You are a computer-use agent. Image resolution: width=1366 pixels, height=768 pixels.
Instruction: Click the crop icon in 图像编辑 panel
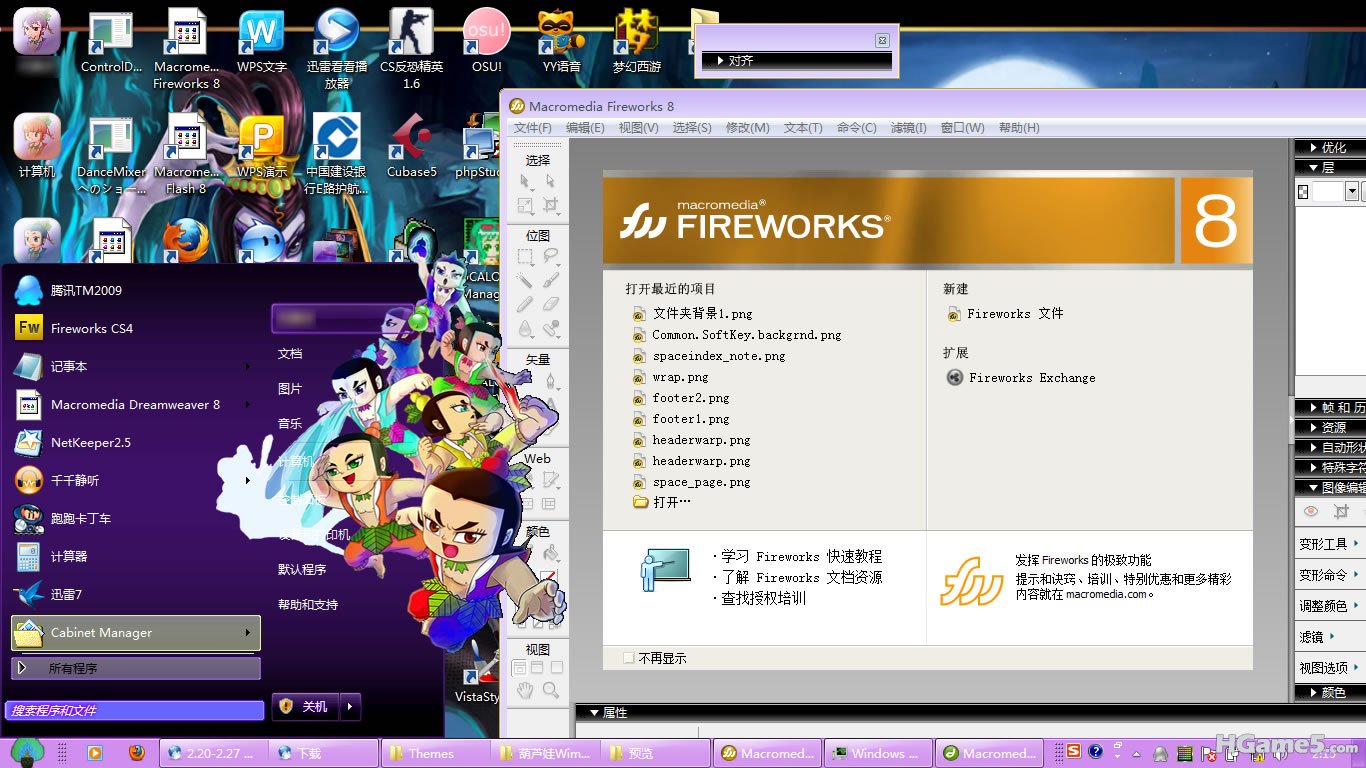[x=1341, y=512]
